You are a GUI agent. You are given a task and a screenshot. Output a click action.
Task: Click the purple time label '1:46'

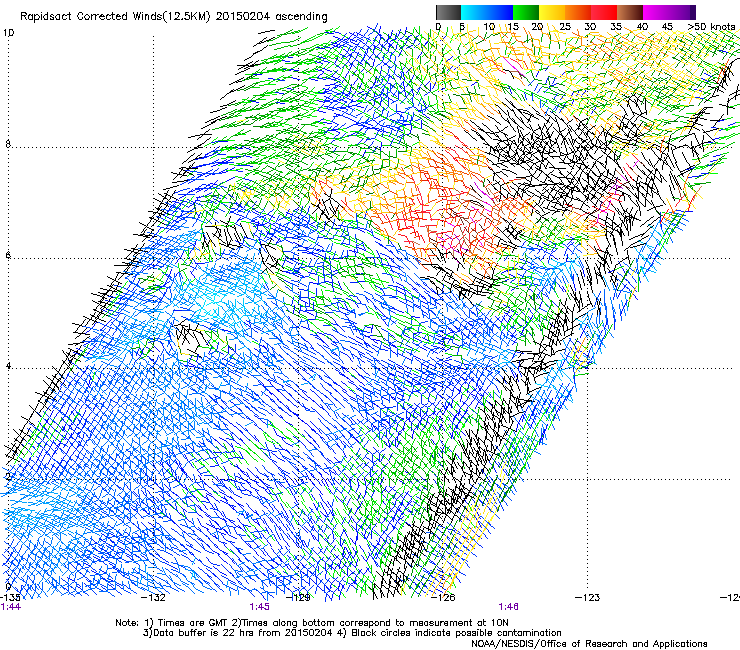click(508, 607)
